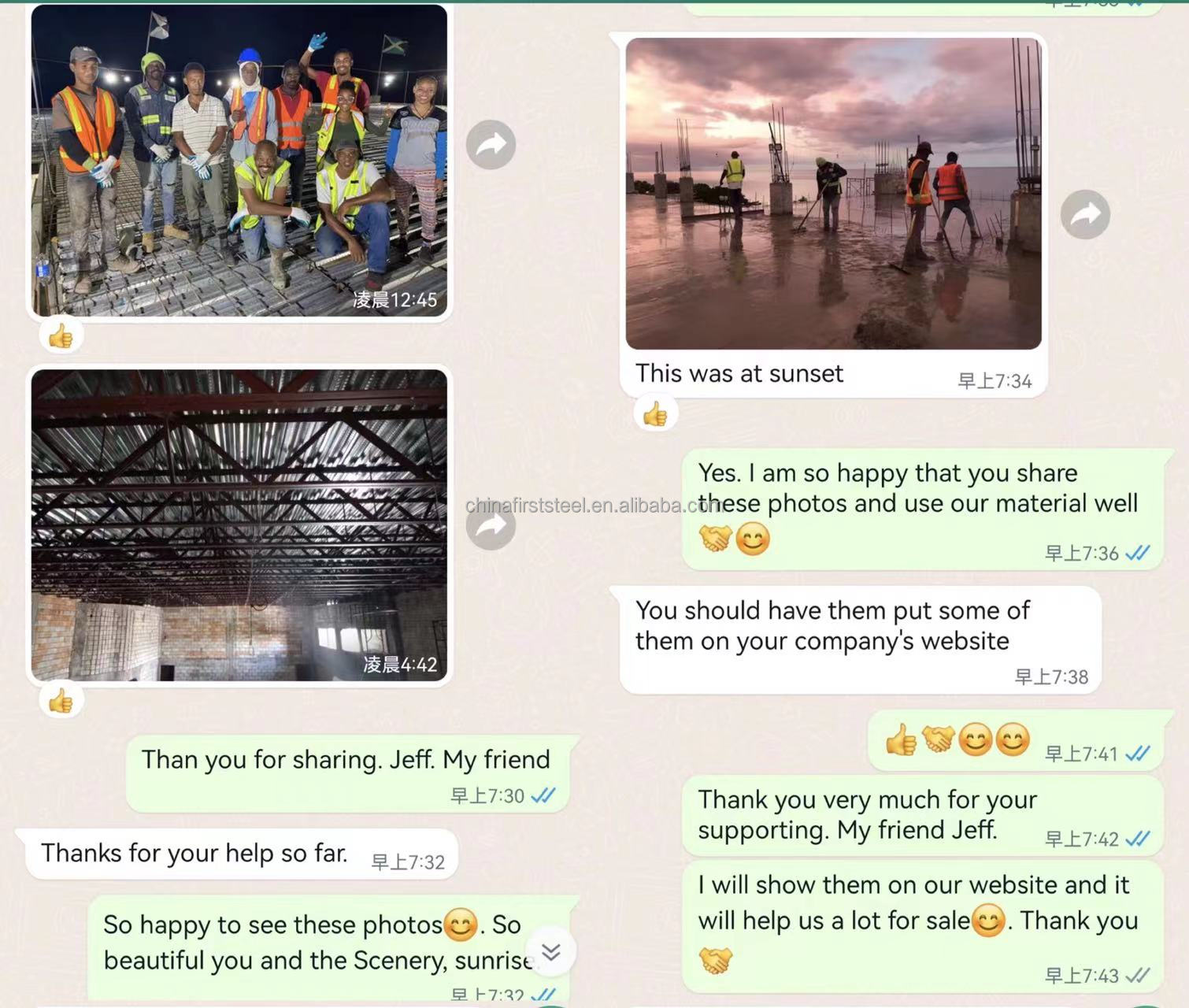Forward the steel roof deck photo
Screen dimensions: 1189x1008
point(491,525)
